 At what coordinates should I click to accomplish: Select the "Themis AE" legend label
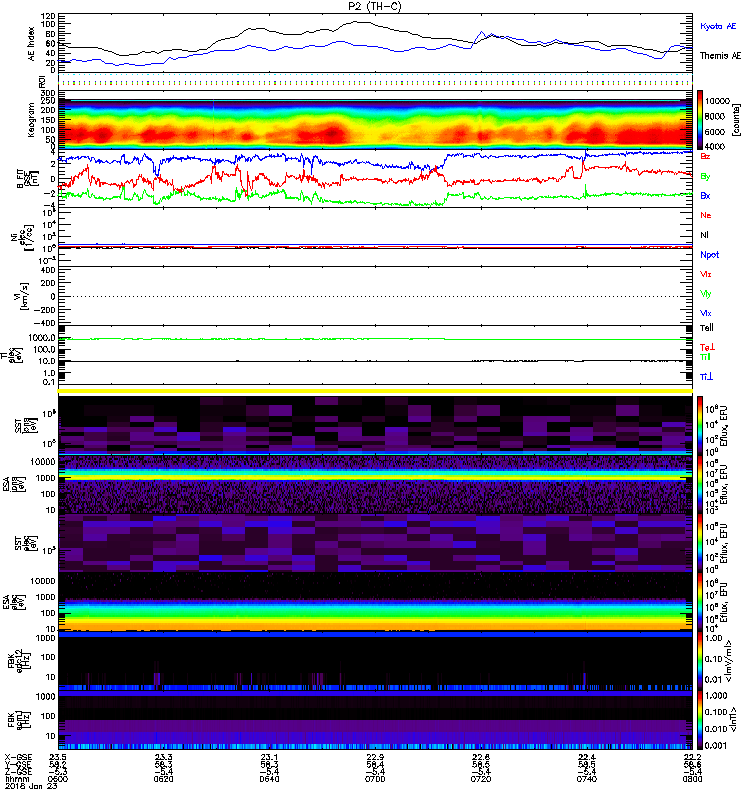[720, 56]
